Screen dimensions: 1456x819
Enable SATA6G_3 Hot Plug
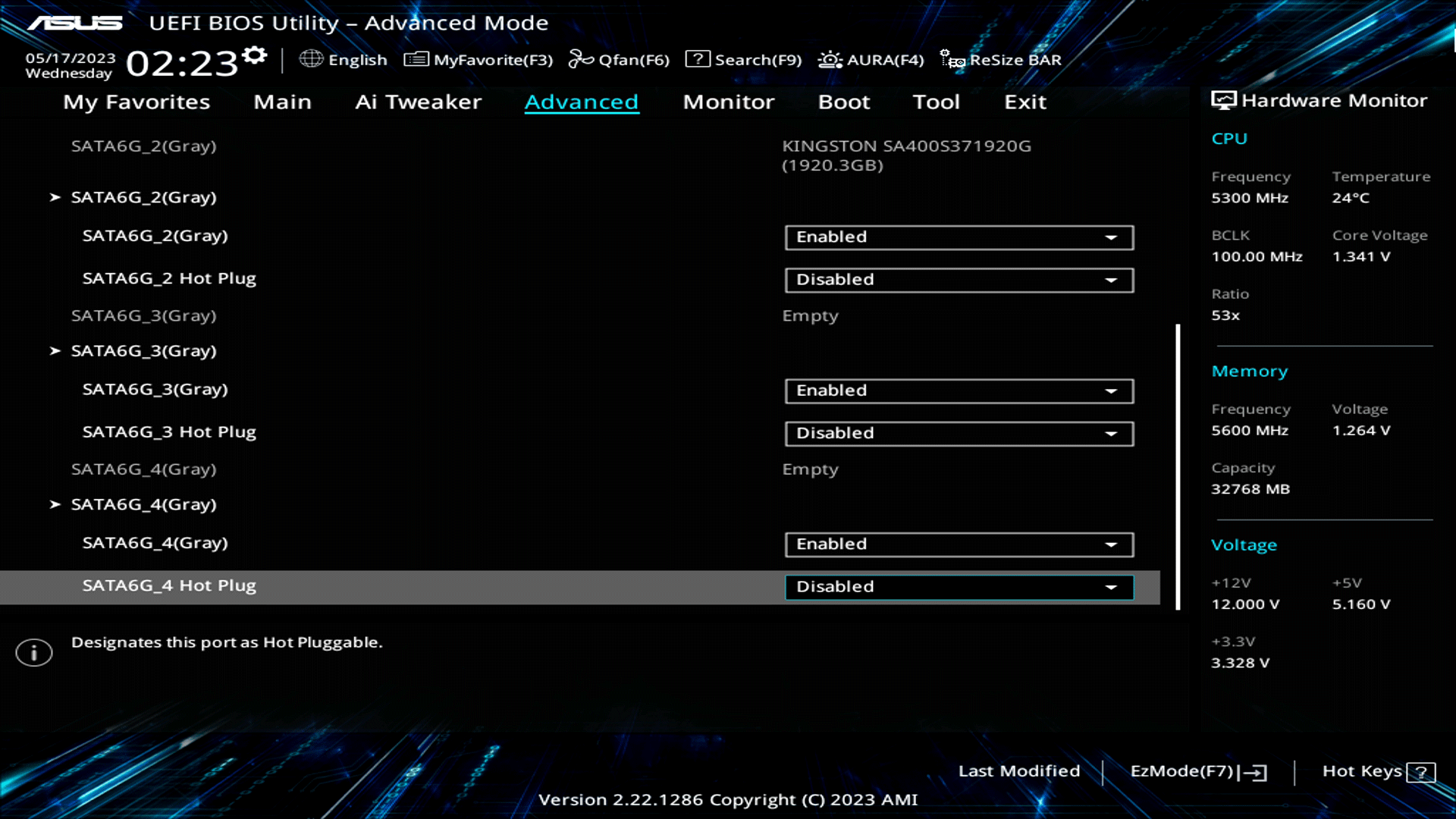[x=958, y=433]
